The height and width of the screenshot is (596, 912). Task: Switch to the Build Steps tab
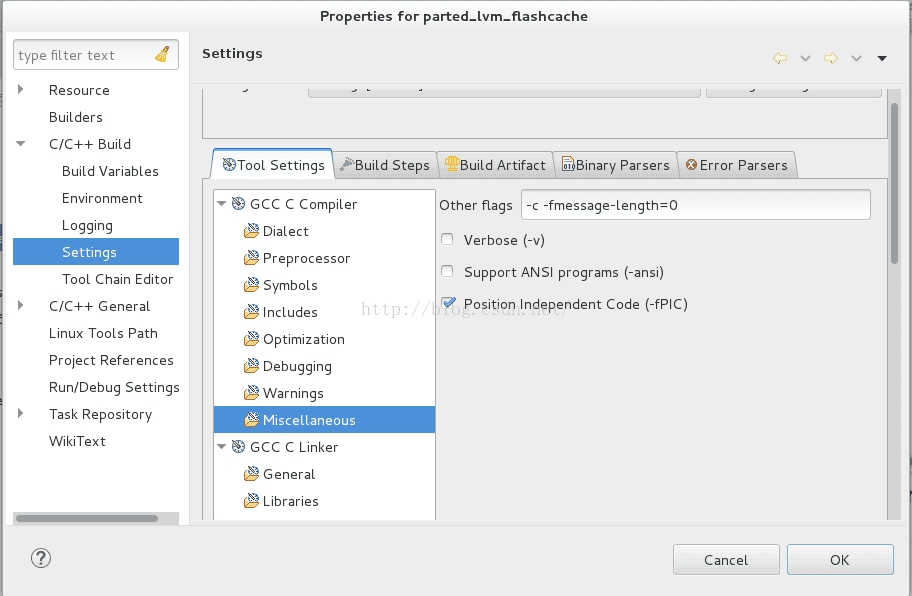(x=384, y=165)
